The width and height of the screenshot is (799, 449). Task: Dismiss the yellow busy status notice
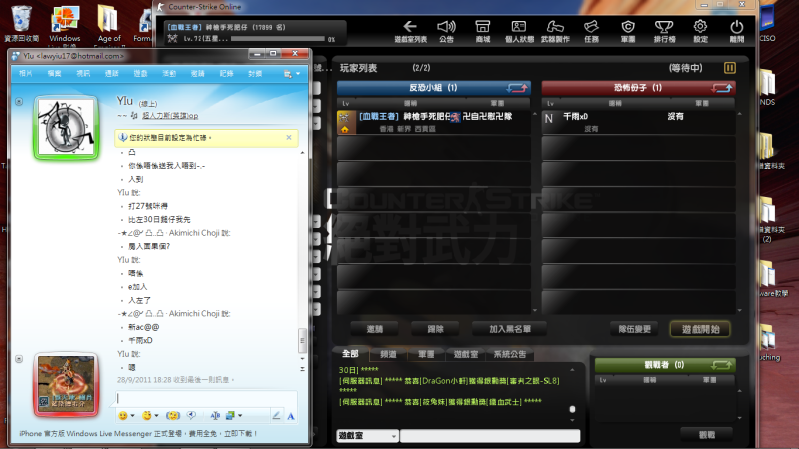(289, 138)
